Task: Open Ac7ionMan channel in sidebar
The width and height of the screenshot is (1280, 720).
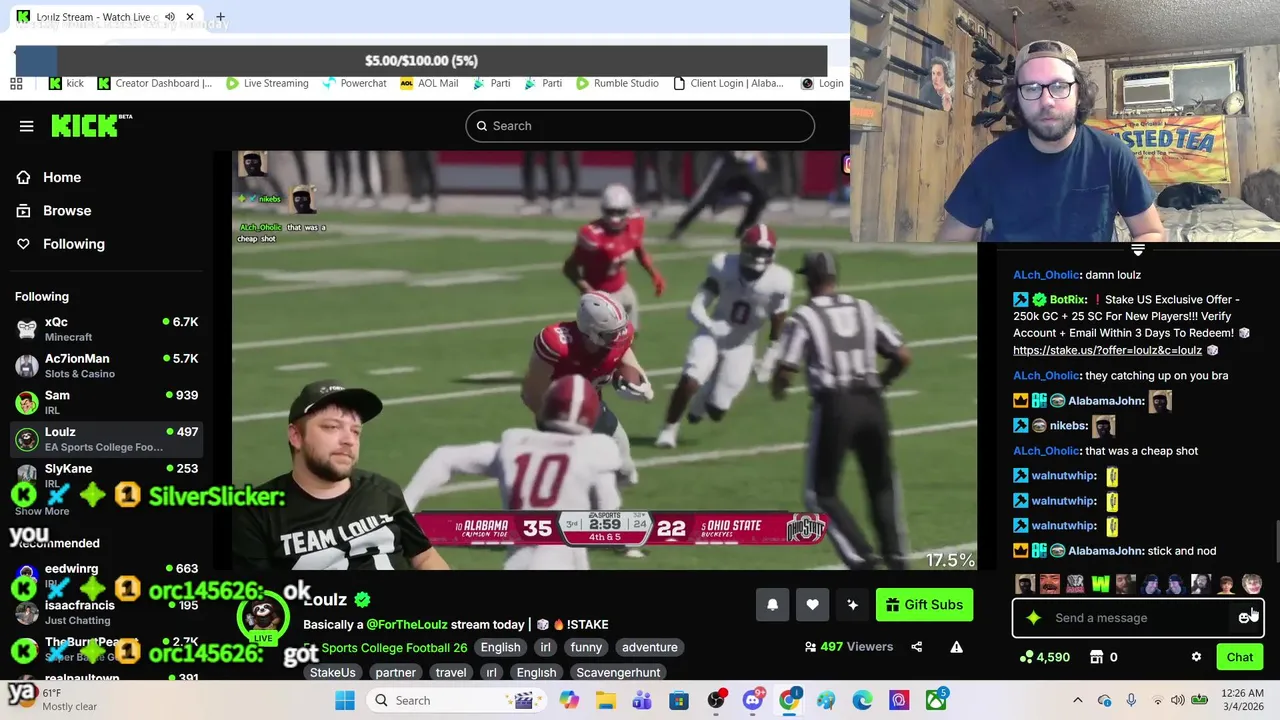Action: tap(106, 366)
